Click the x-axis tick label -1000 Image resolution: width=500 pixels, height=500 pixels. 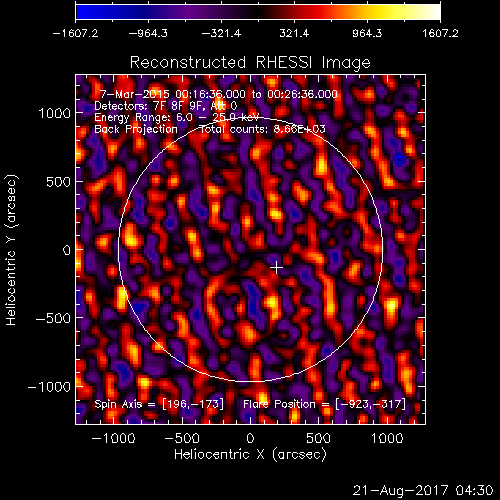click(113, 438)
